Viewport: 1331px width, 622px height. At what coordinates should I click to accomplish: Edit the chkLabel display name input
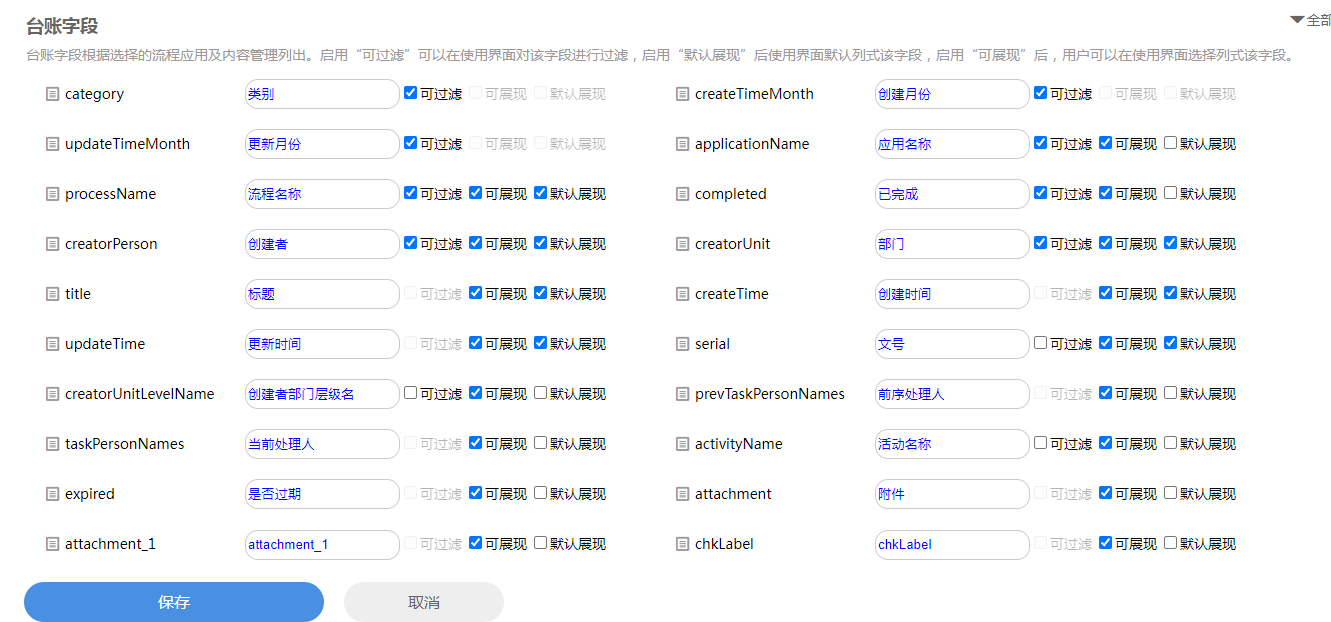click(x=952, y=544)
